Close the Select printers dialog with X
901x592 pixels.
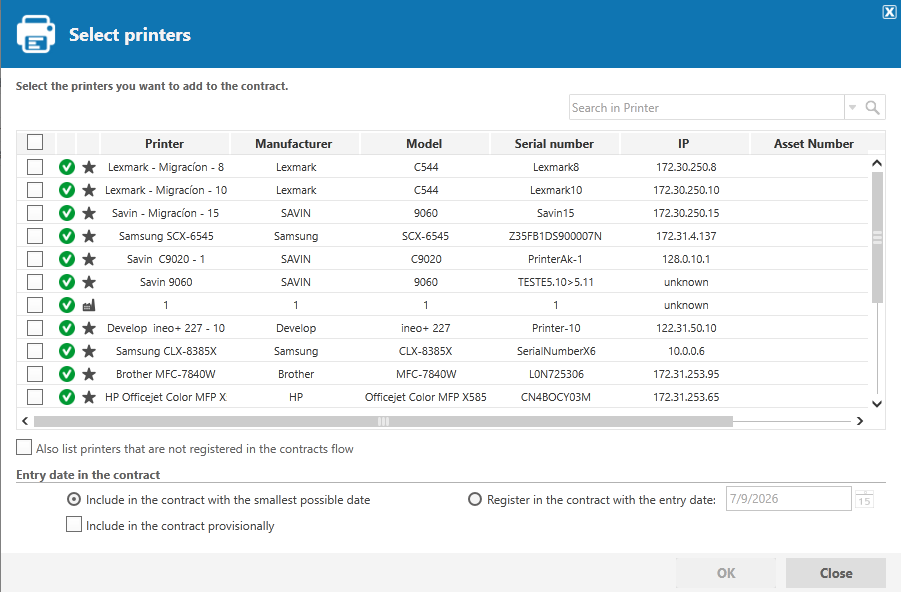click(890, 12)
